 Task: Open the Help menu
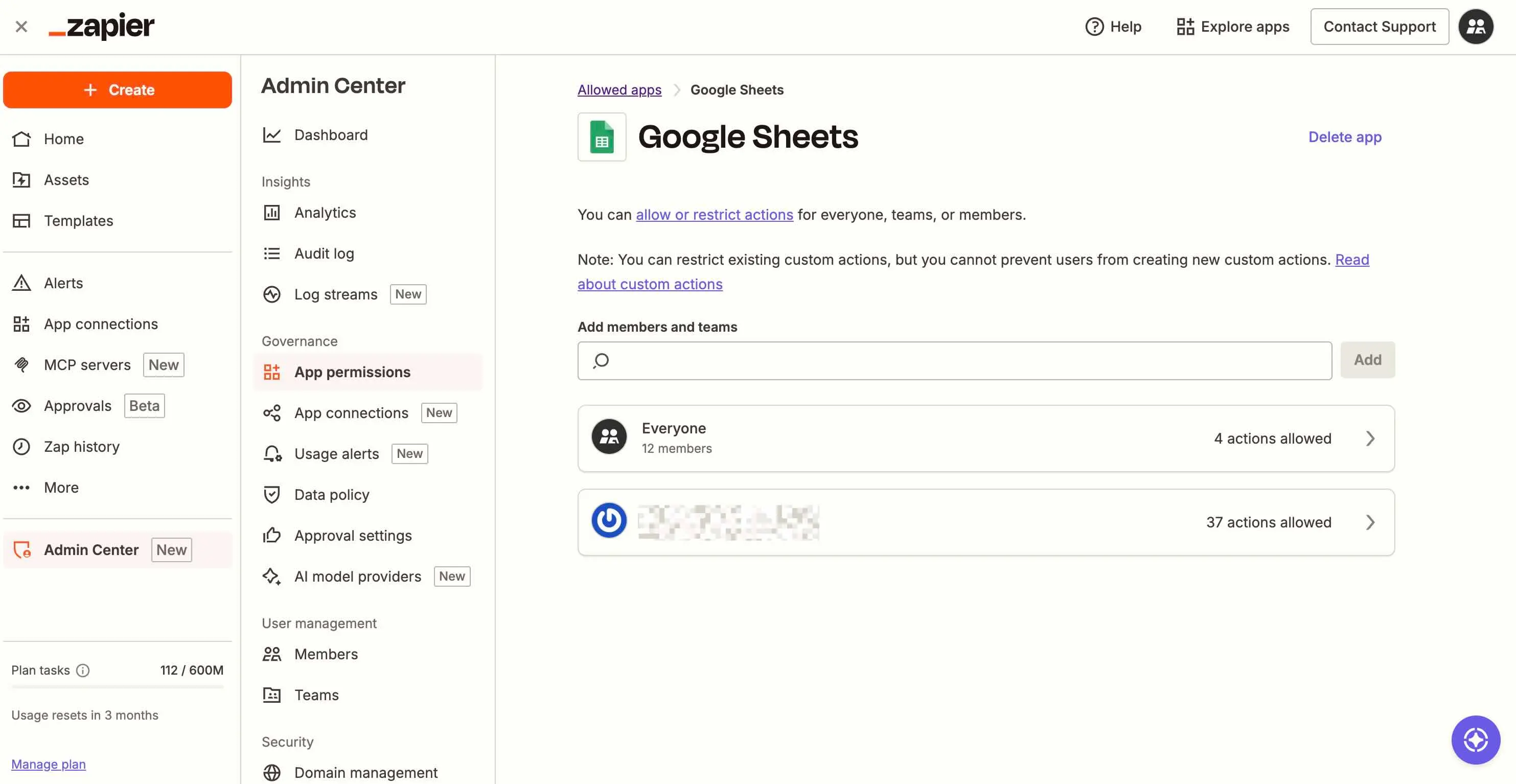1113,27
